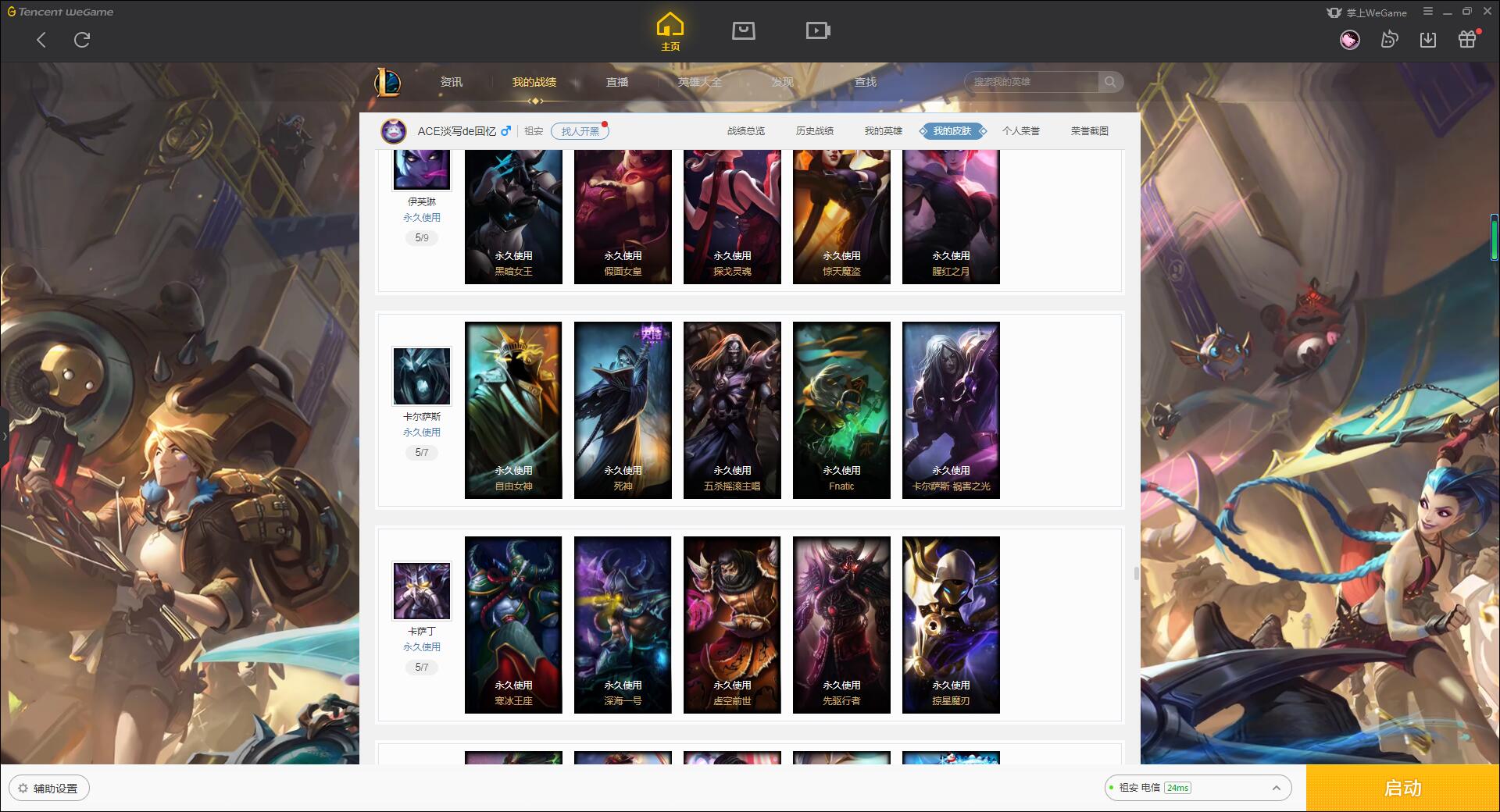This screenshot has width=1500, height=812.
Task: Open the 英雄大全 tab
Action: (700, 82)
